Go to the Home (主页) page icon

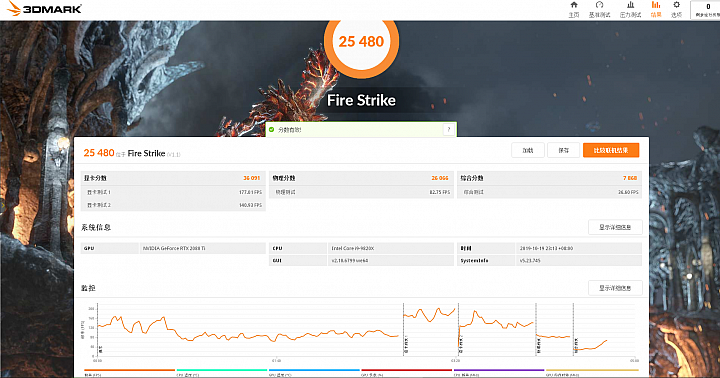point(574,5)
